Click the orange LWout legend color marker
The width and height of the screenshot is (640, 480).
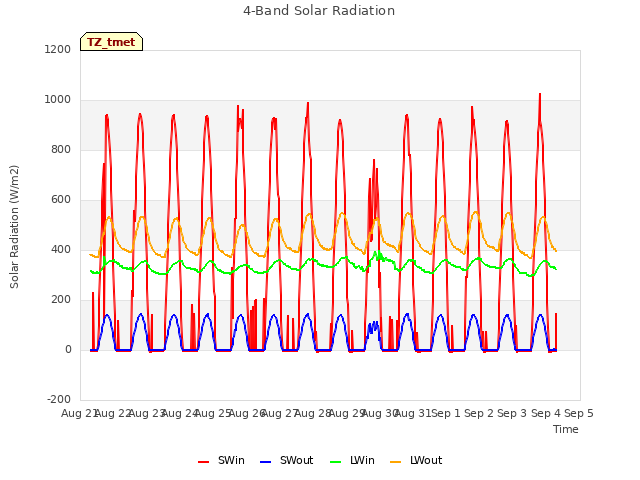[x=396, y=462]
